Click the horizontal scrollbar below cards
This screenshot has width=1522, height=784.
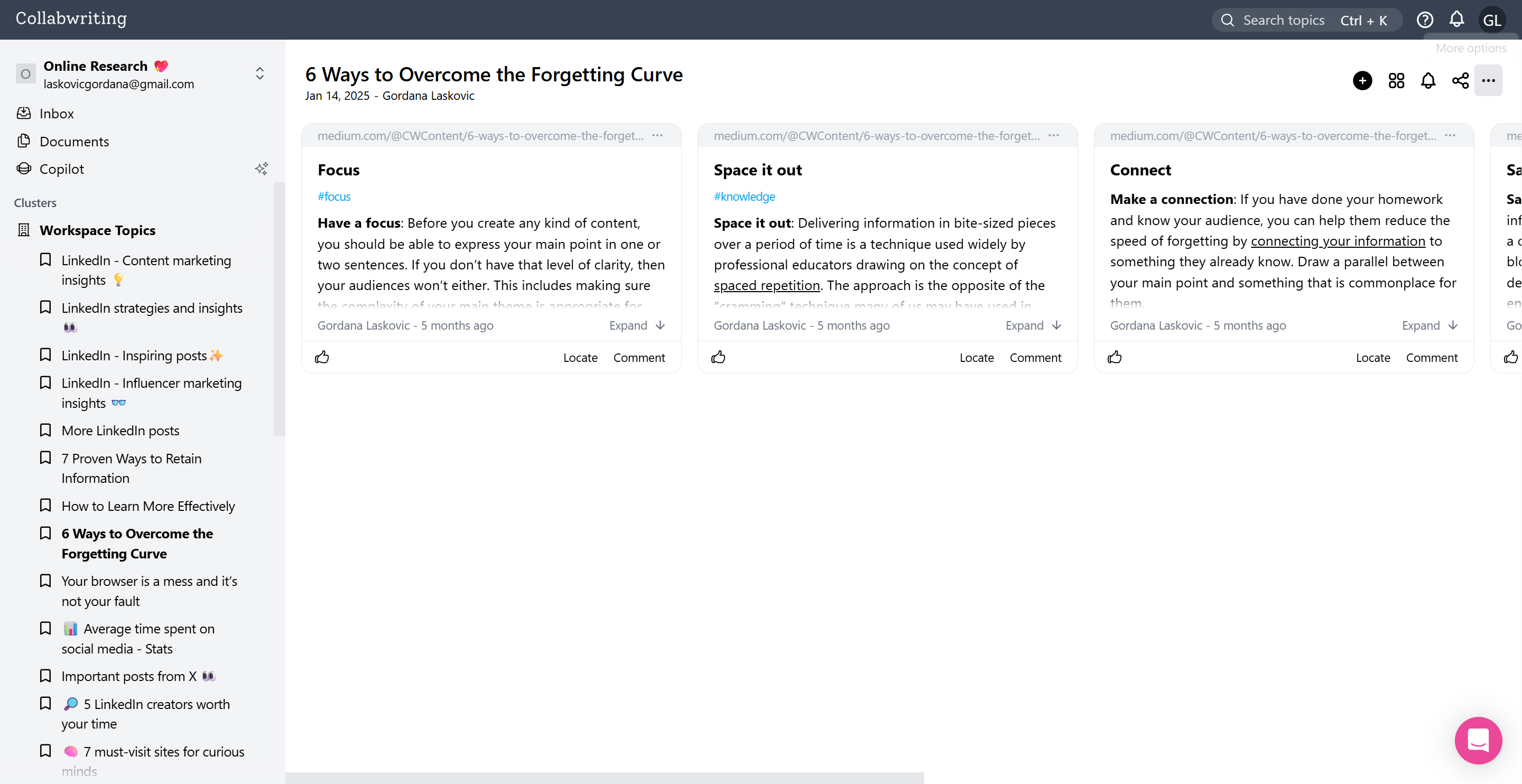pyautogui.click(x=605, y=778)
